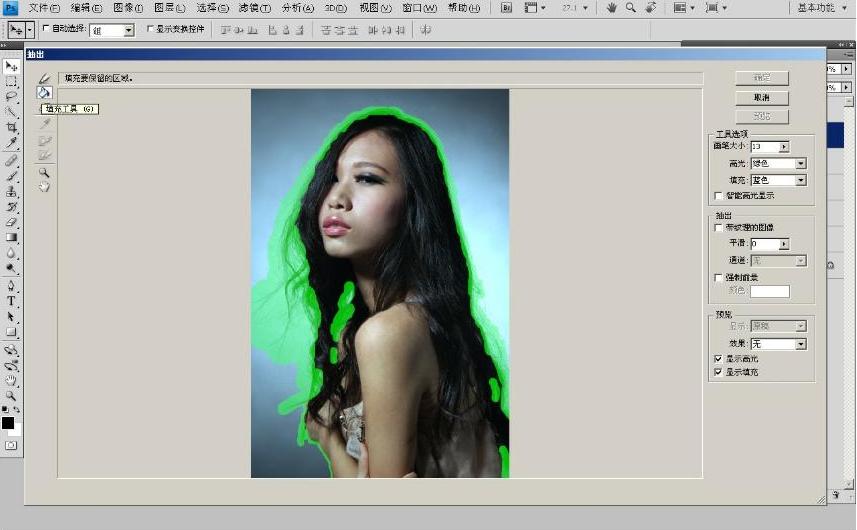This screenshot has height=530, width=857.
Task: Enable the 智能高光显示 checkbox
Action: point(718,196)
